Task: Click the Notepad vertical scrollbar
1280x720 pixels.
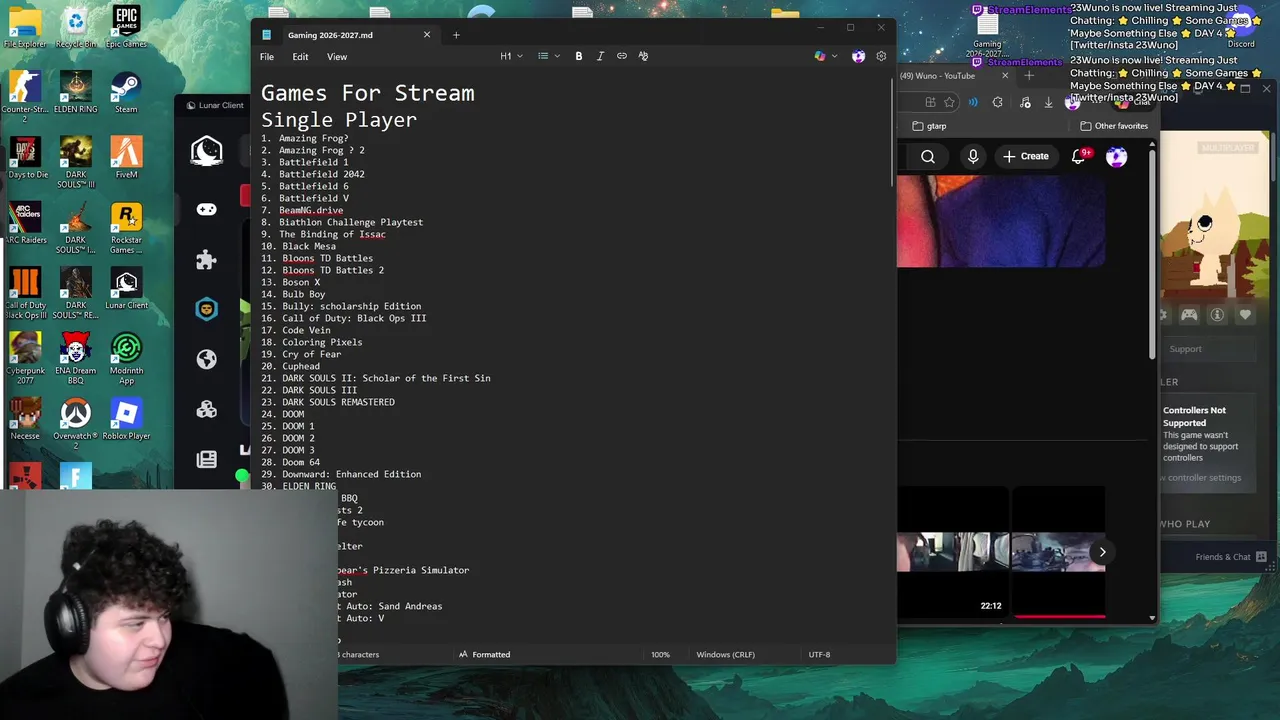Action: coord(890,130)
